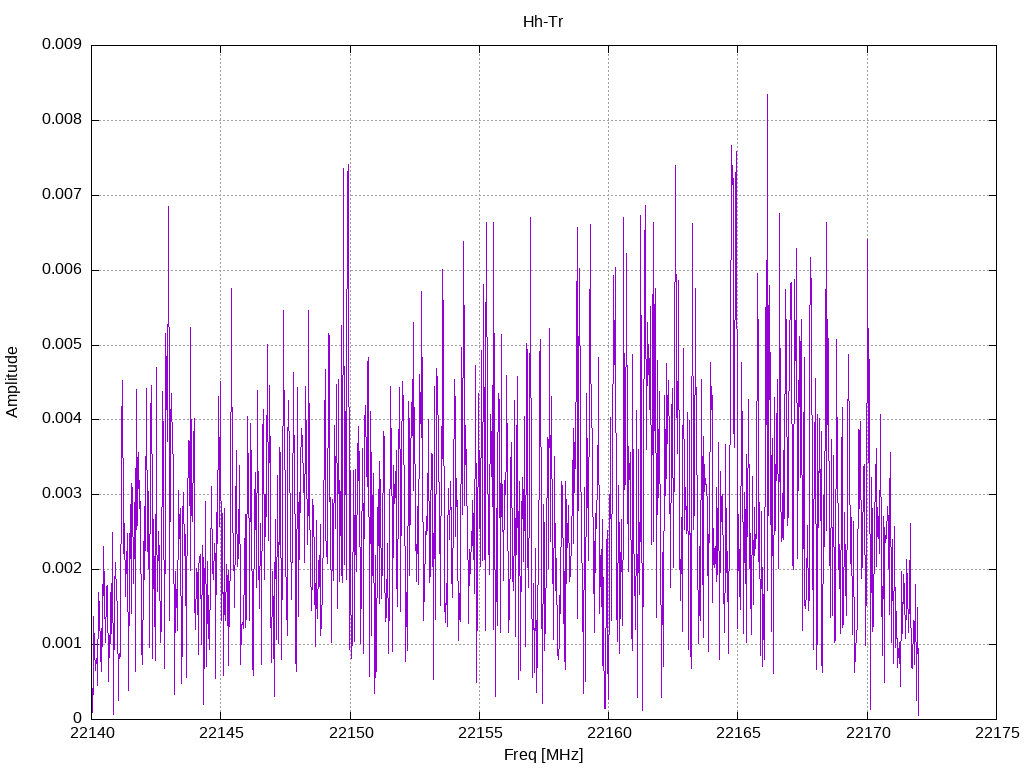
Task: Click the 22150 x-axis tick label
Action: click(350, 734)
